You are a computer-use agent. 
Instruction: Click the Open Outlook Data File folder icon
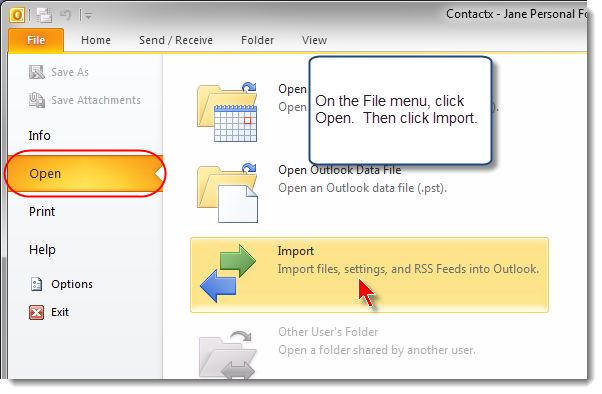227,193
